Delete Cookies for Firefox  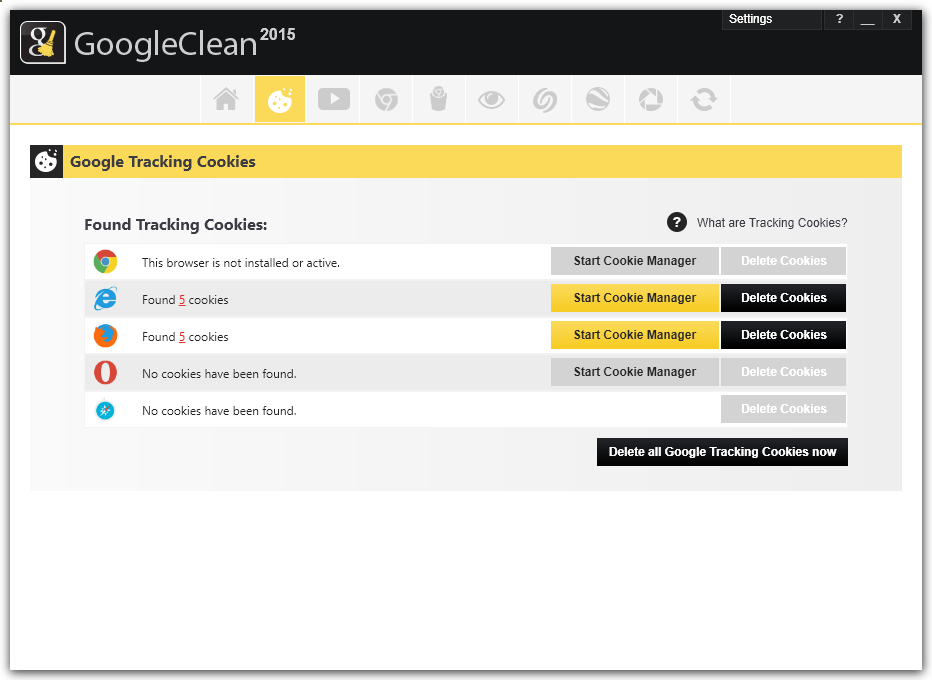[x=783, y=335]
